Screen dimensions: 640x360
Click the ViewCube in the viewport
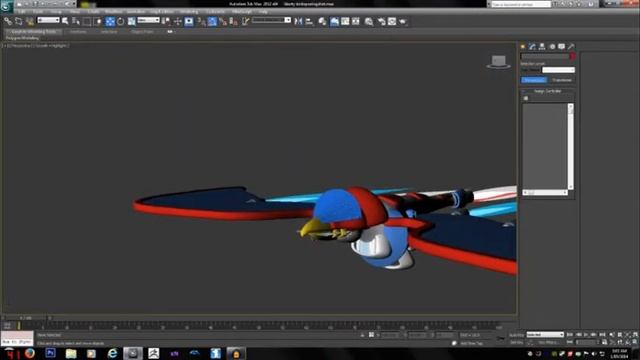(498, 62)
